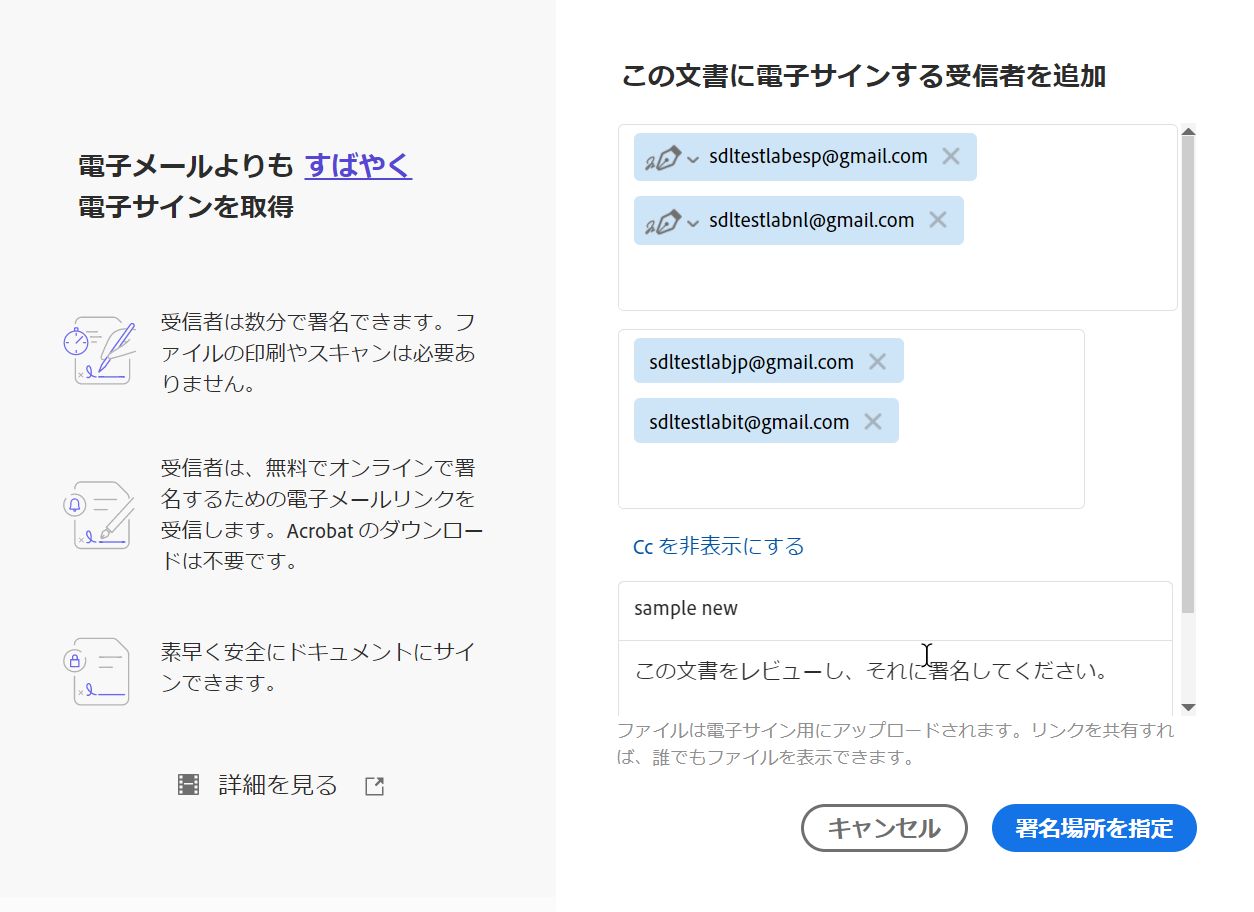The width and height of the screenshot is (1254, 912).
Task: Hide the Cc field via Cc を非表示にする
Action: tap(717, 546)
